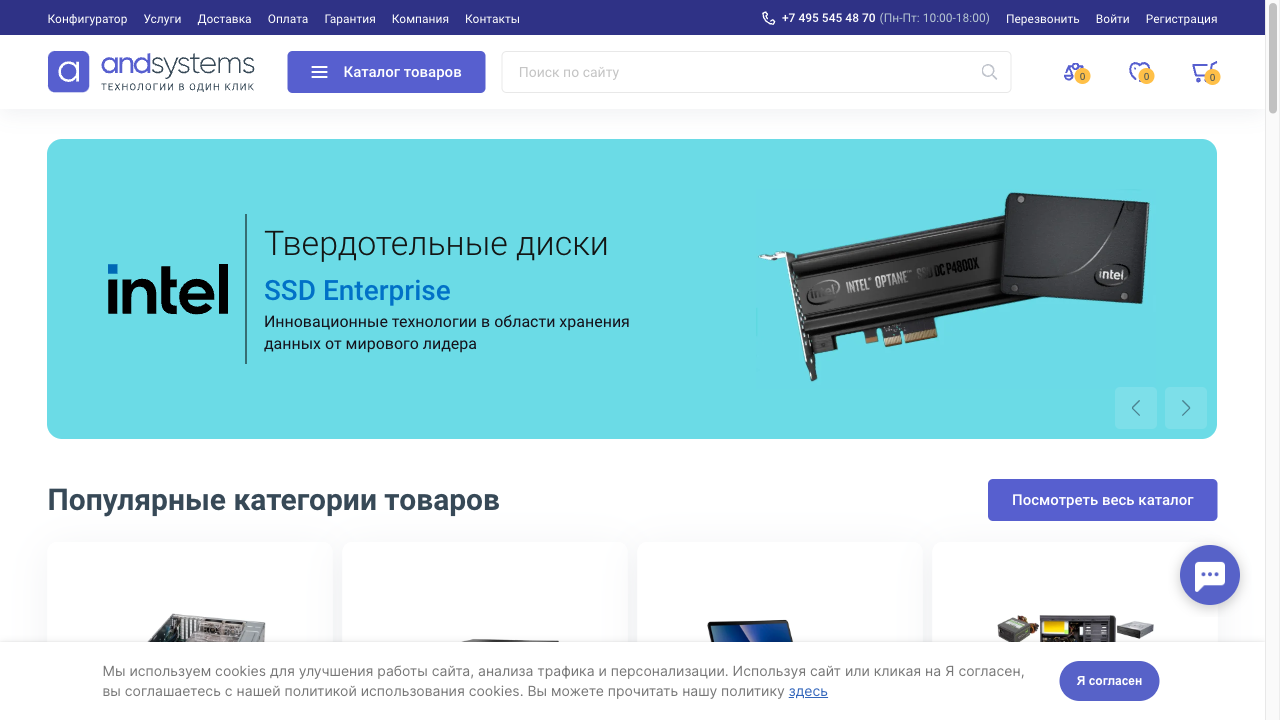Open Услуги in top menu

pyautogui.click(x=163, y=19)
